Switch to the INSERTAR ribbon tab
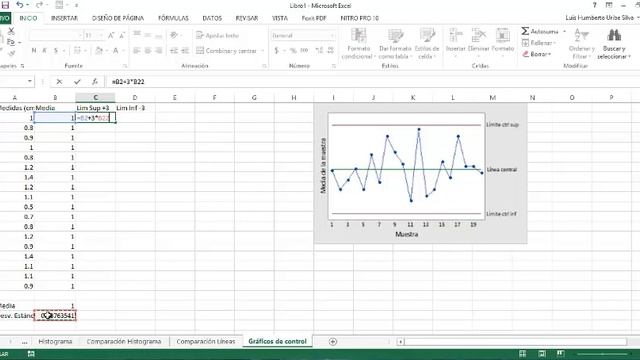Image resolution: width=640 pixels, height=360 pixels. (64, 18)
